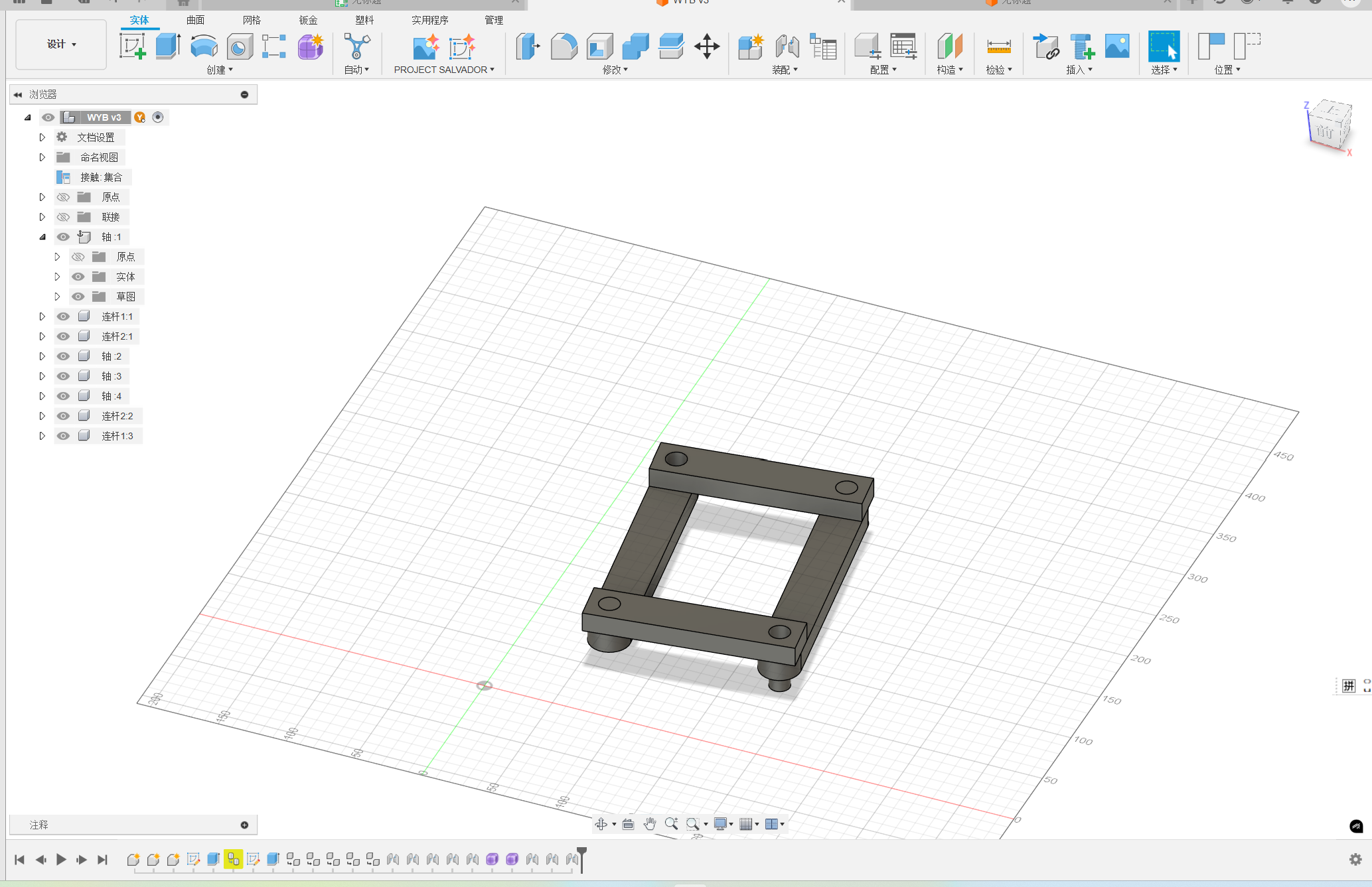This screenshot has height=887, width=1372.
Task: Select the Insert Derive tool
Action: point(1046,46)
